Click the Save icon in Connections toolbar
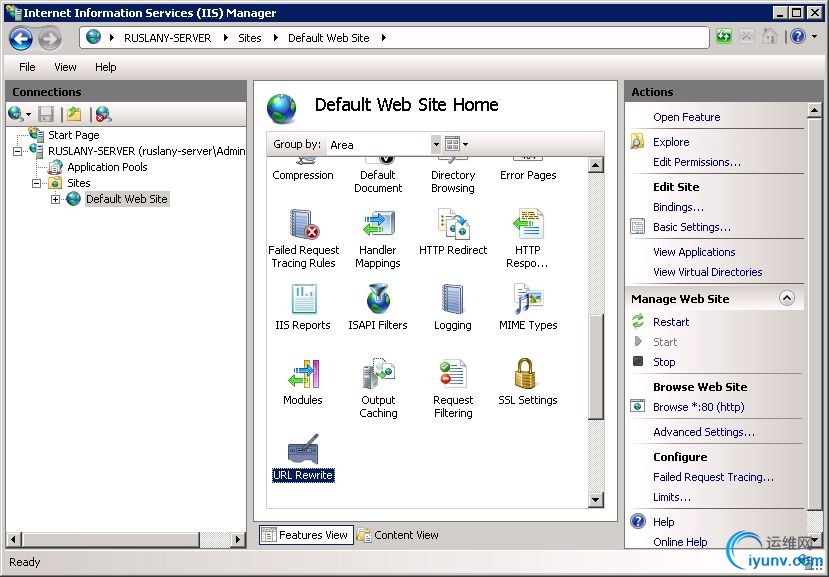 (x=46, y=114)
